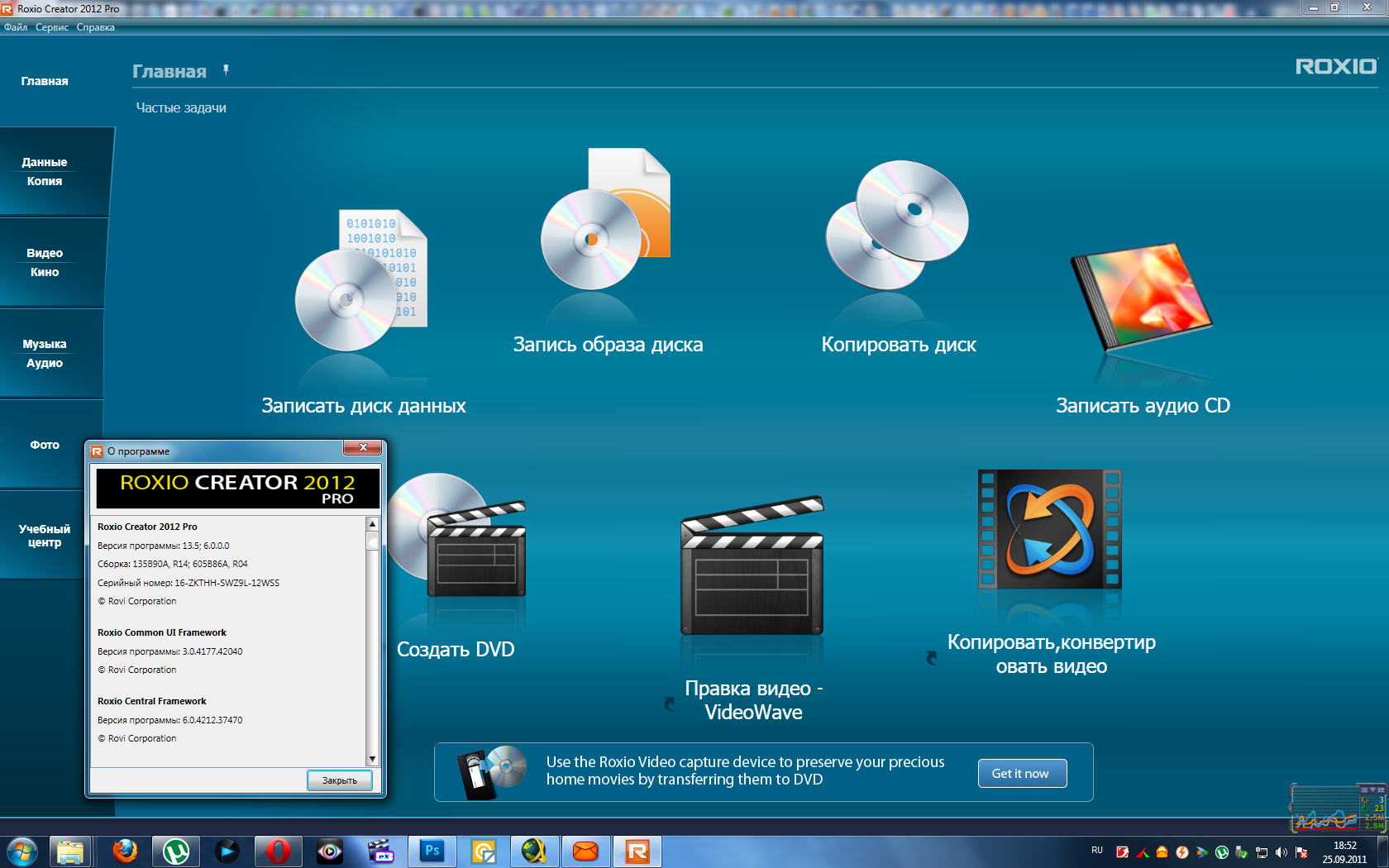The width and height of the screenshot is (1389, 868).
Task: Click the Roxio Central Framework heading
Action: (x=152, y=701)
